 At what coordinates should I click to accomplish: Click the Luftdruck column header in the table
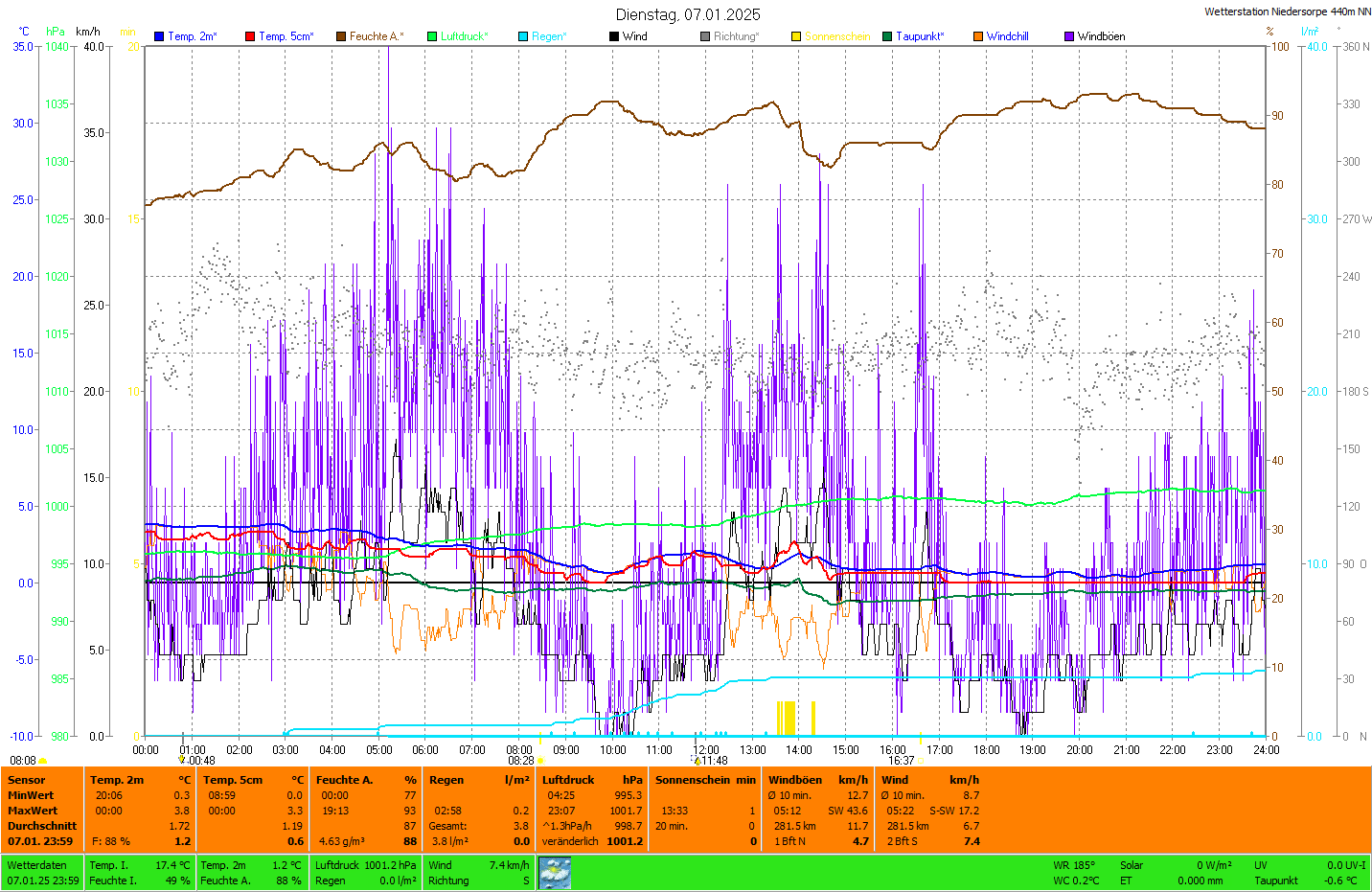(x=568, y=780)
